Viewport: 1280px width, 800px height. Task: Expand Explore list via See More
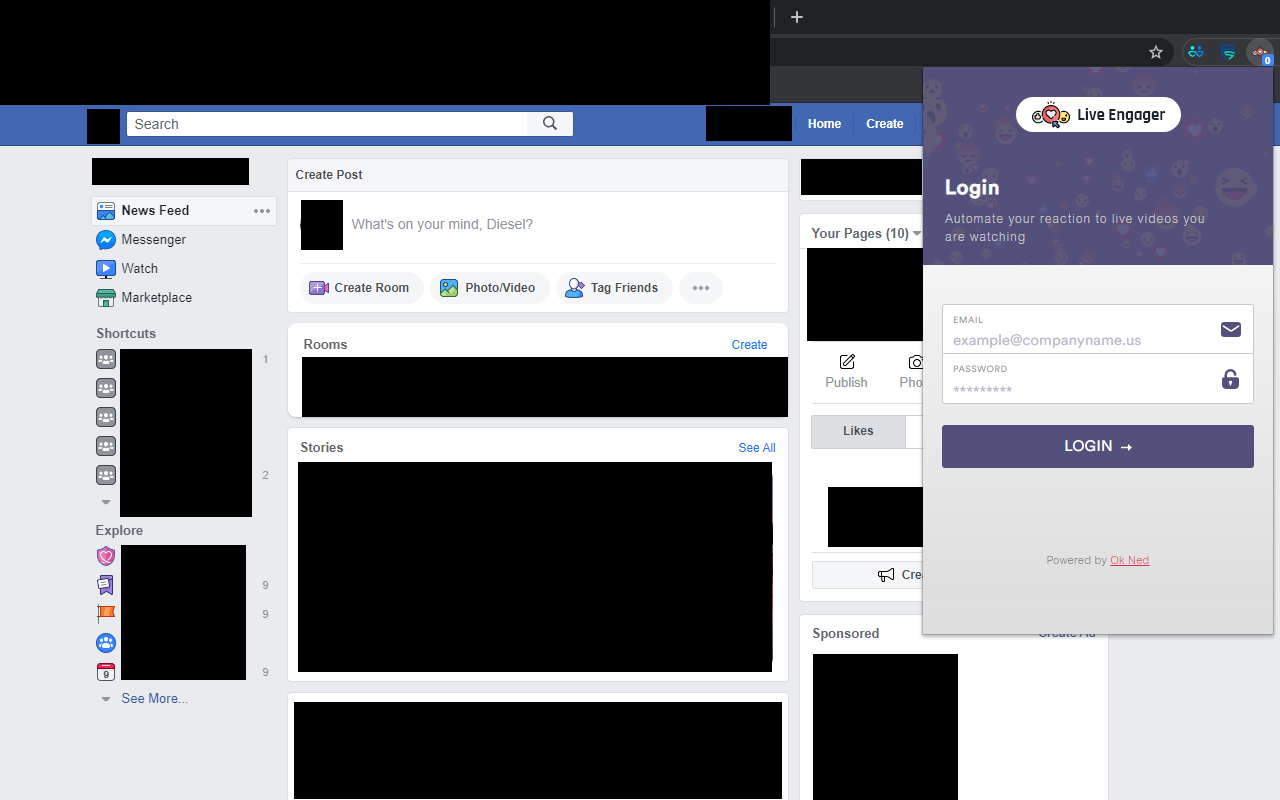(x=154, y=699)
